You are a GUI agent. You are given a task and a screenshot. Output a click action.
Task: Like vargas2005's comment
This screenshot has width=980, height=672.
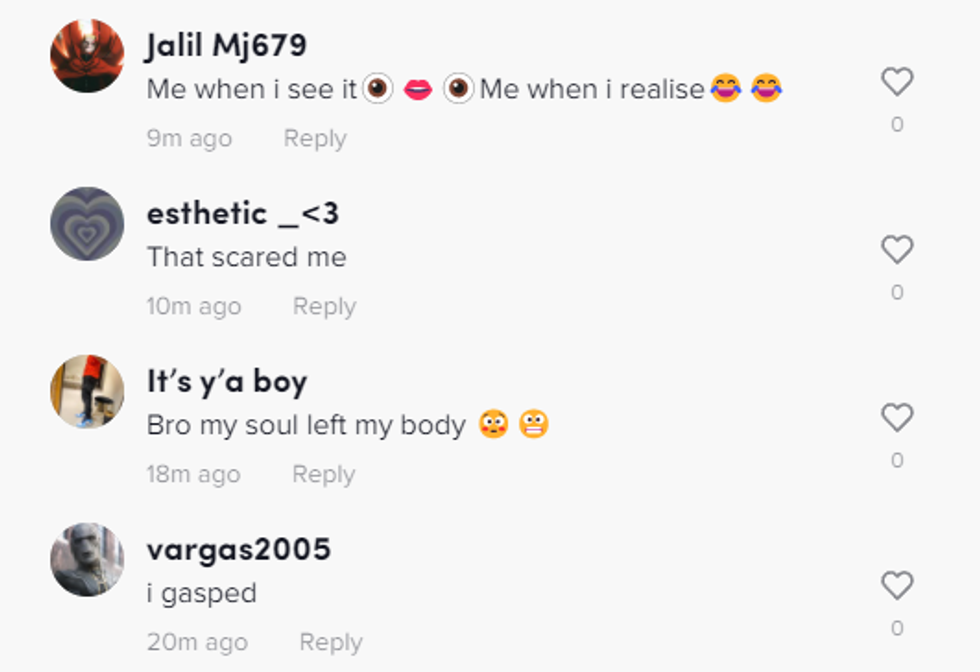(897, 585)
